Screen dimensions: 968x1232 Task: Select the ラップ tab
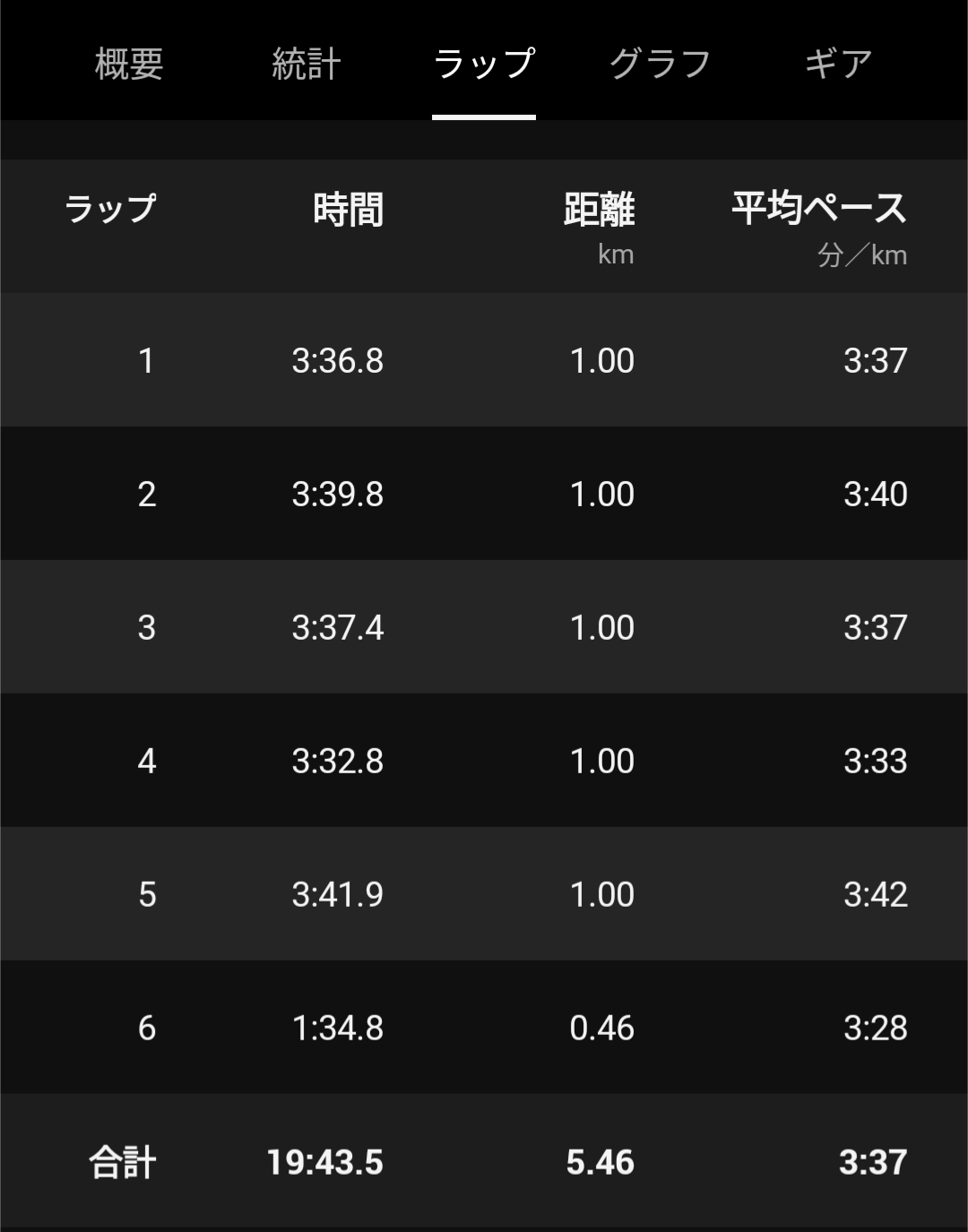484,64
